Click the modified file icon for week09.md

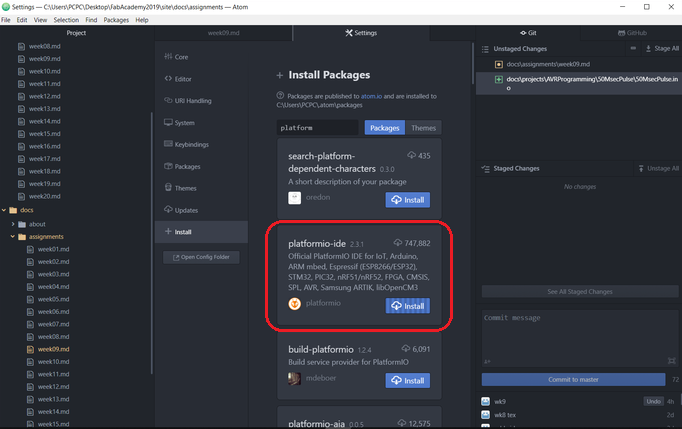498,64
